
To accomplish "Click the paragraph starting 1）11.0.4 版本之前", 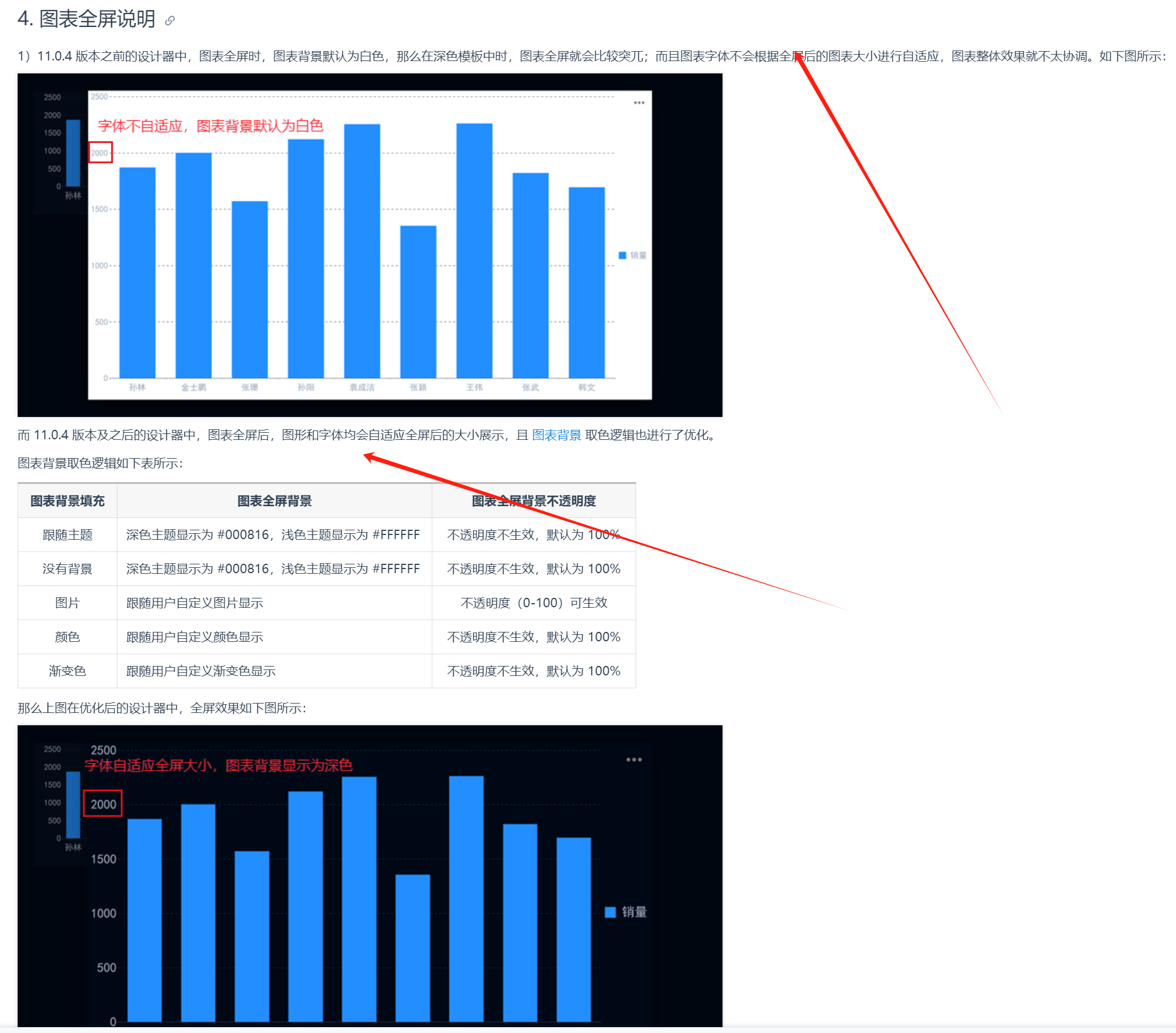I will [x=592, y=56].
